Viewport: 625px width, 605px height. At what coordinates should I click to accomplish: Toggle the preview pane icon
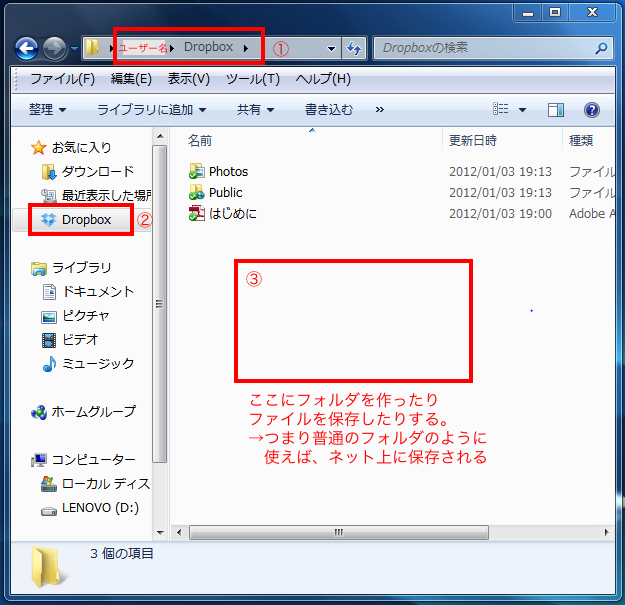(x=556, y=110)
